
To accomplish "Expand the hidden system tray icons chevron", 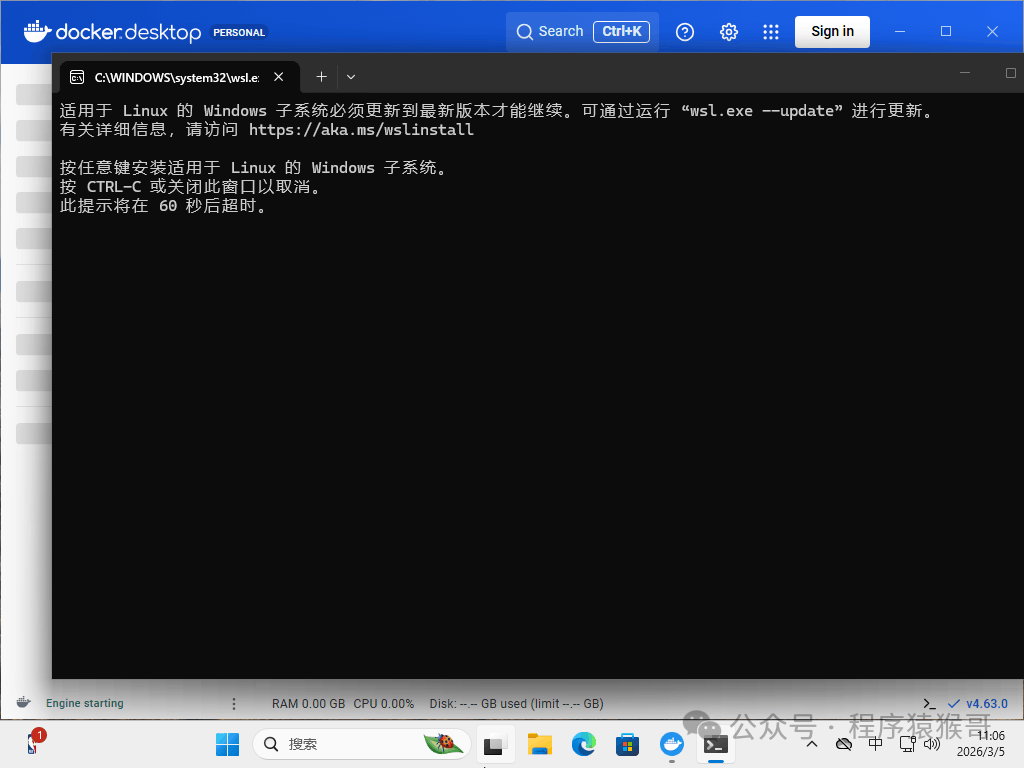I will [x=811, y=745].
